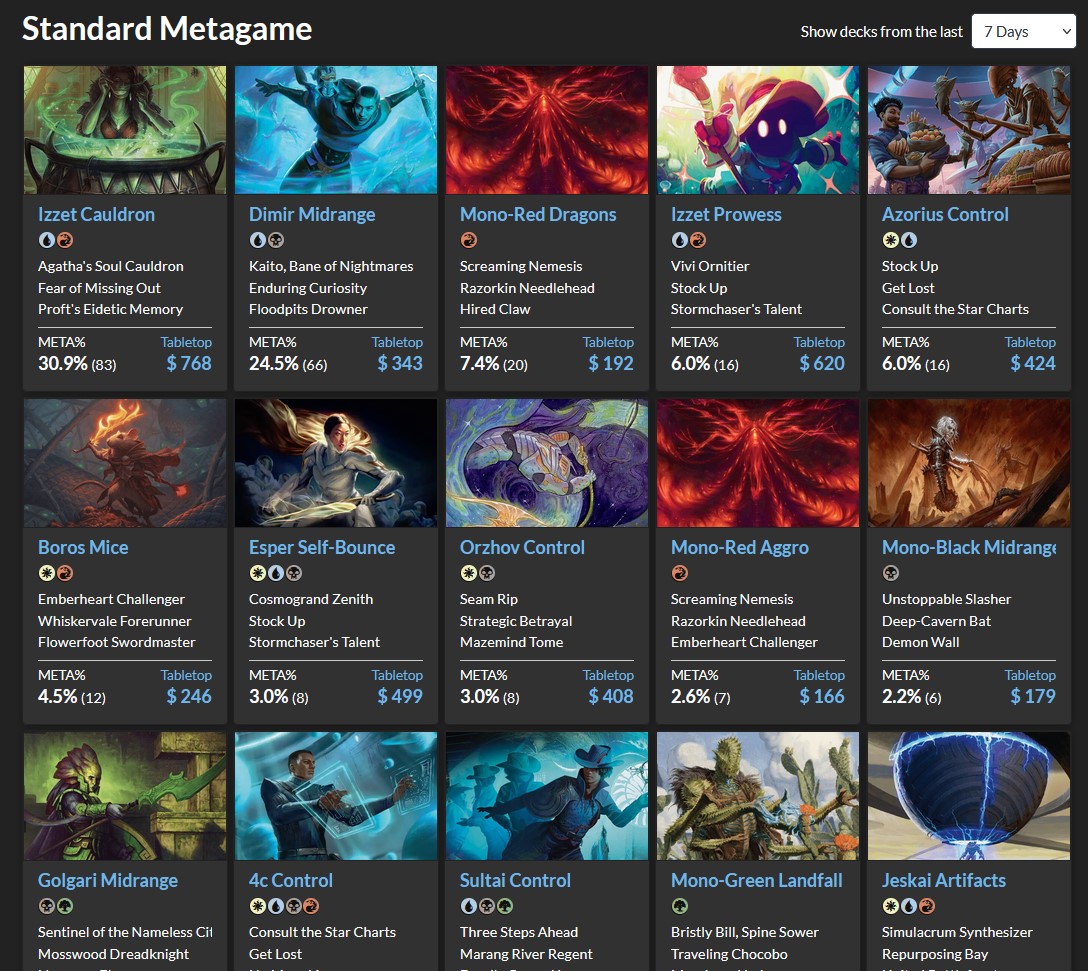
Task: Open the Izzet Prowess deck link
Action: tap(726, 214)
